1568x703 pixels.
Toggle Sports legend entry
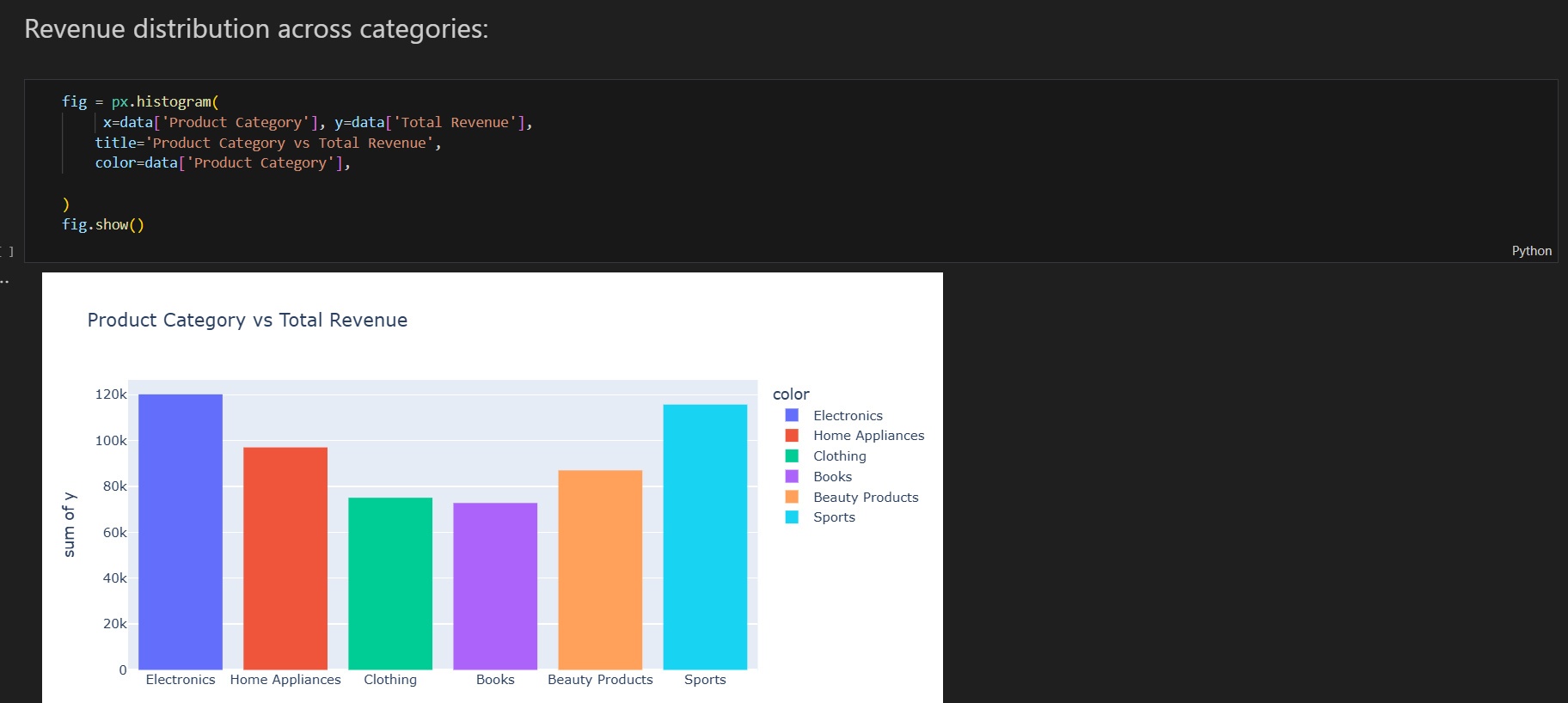820,517
